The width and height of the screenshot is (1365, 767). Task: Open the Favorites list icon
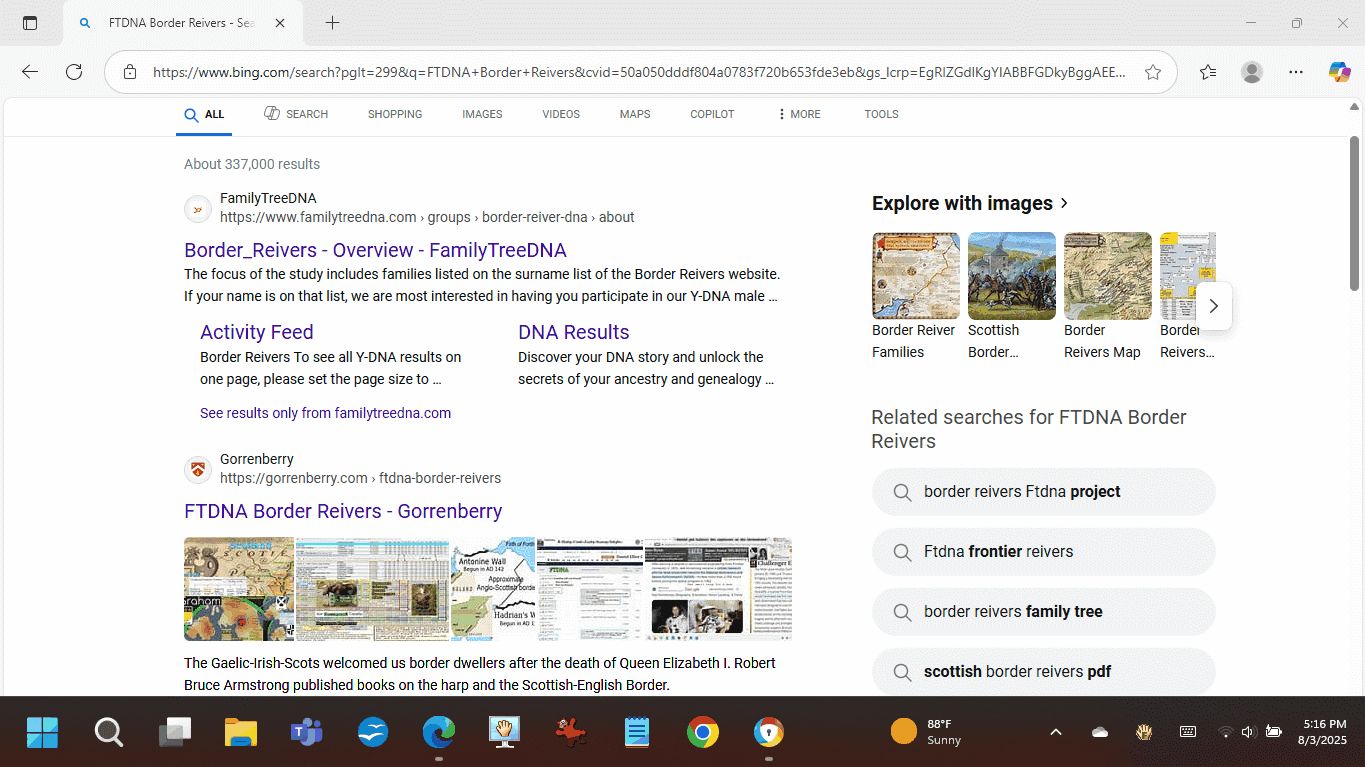click(x=1208, y=72)
